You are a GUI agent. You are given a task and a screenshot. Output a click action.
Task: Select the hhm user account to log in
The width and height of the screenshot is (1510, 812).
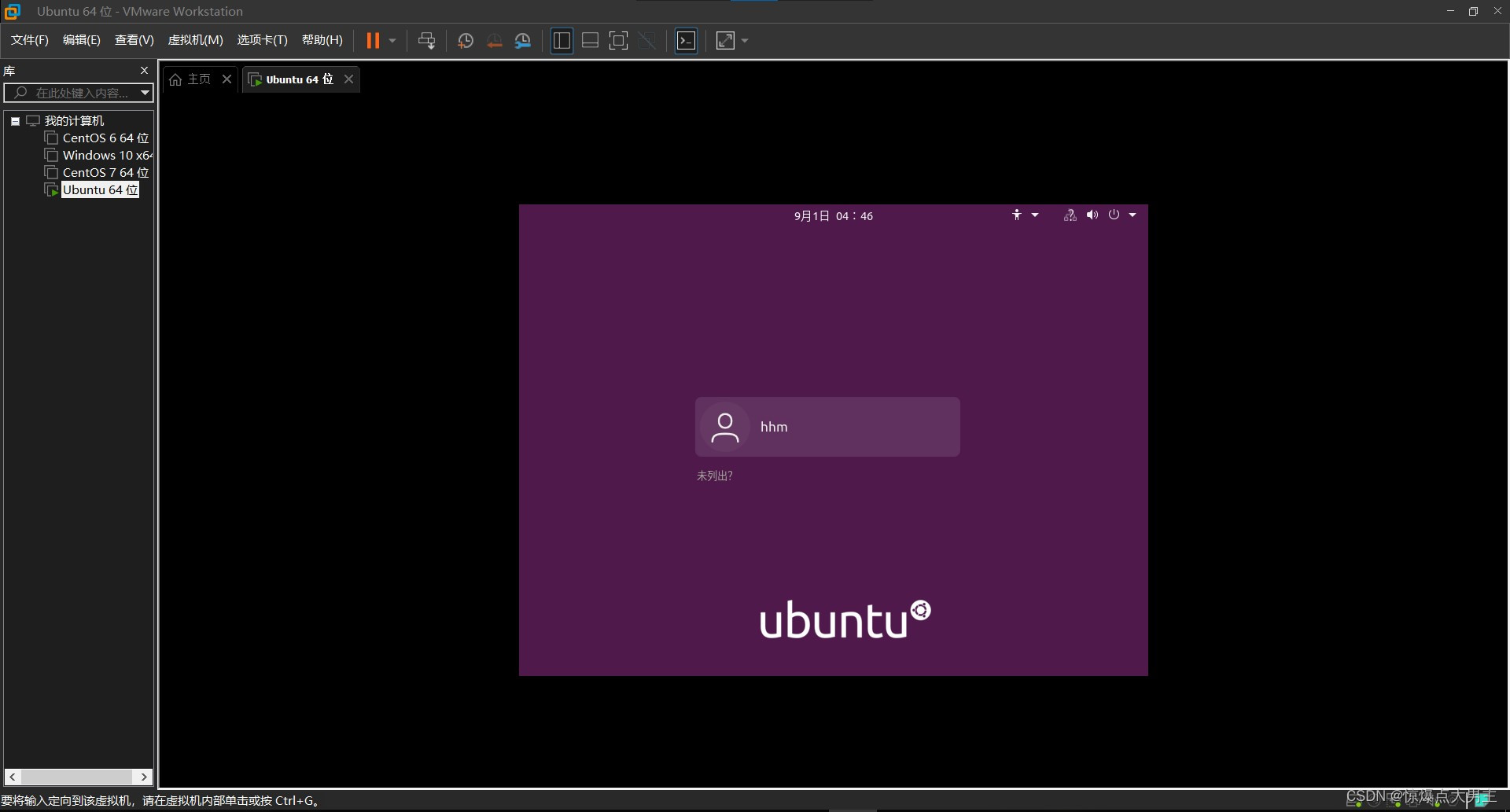pos(827,427)
